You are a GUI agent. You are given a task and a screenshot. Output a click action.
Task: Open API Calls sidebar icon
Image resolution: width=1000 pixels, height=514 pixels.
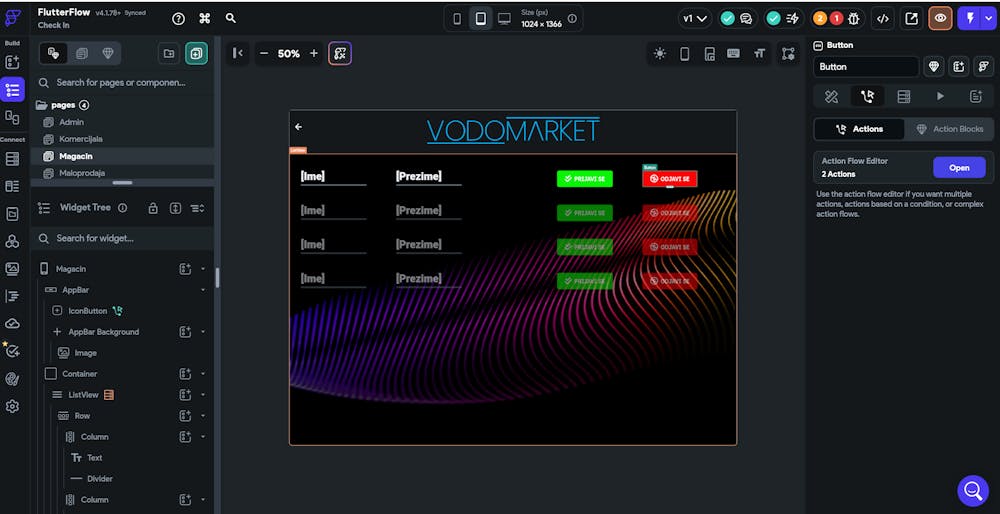point(12,241)
